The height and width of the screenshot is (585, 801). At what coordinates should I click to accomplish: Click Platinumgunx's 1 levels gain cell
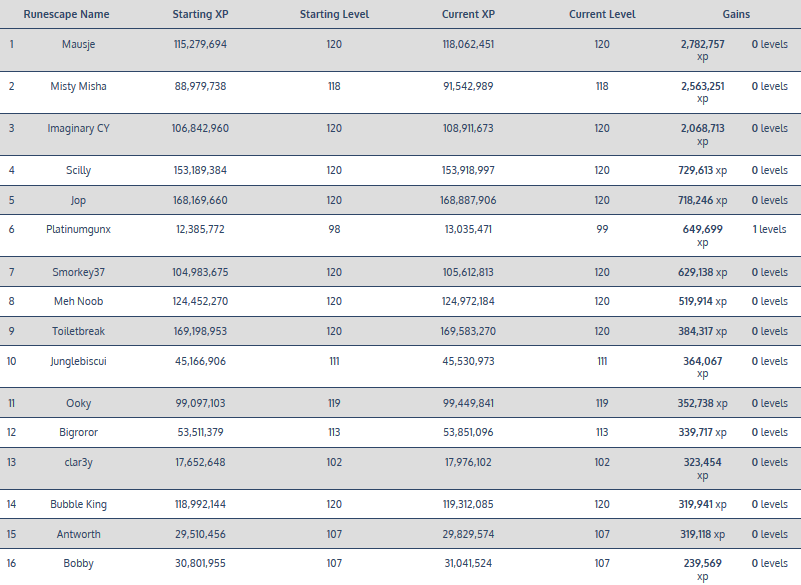click(769, 230)
